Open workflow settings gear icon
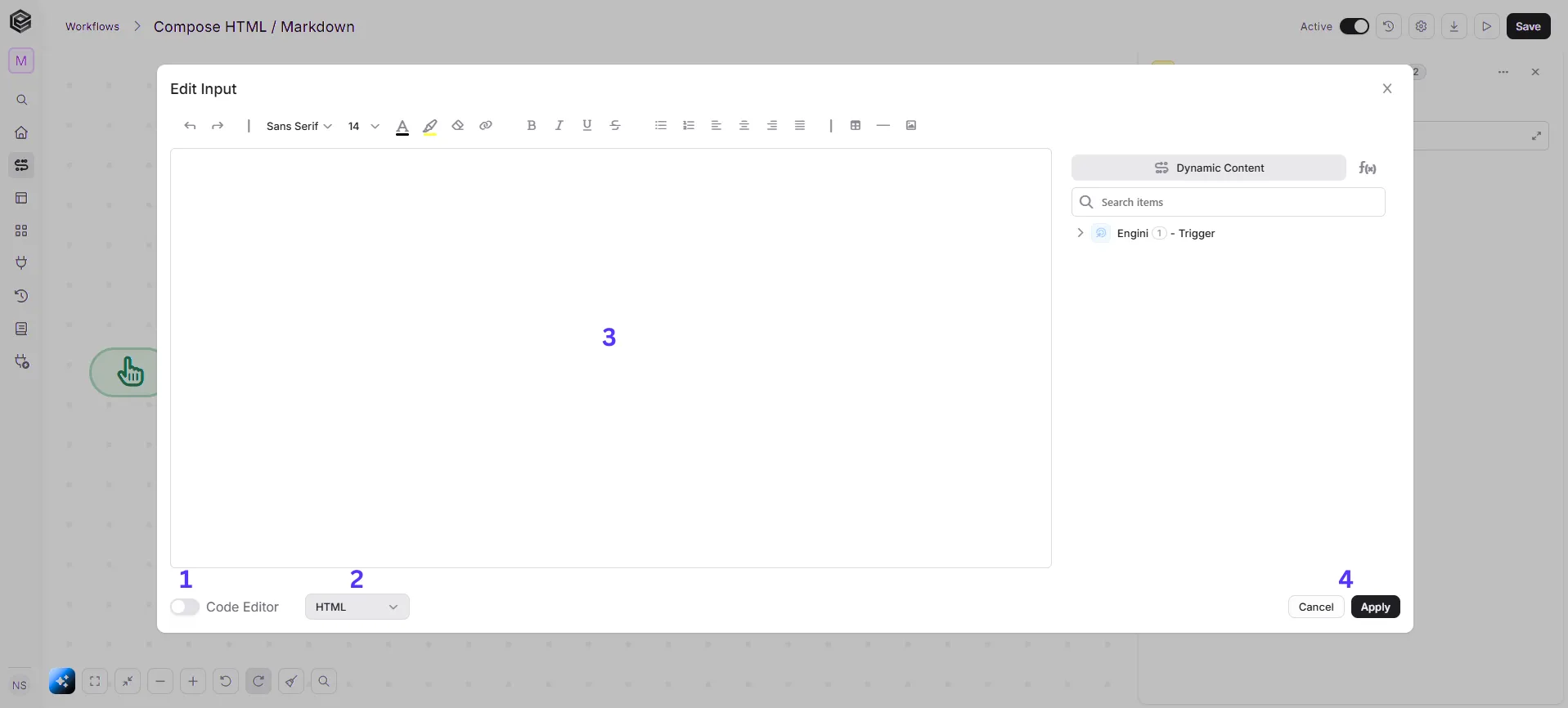 (1422, 26)
